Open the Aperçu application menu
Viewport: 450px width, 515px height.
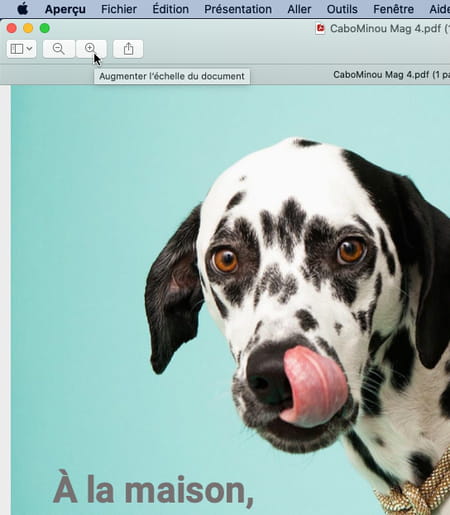point(65,9)
